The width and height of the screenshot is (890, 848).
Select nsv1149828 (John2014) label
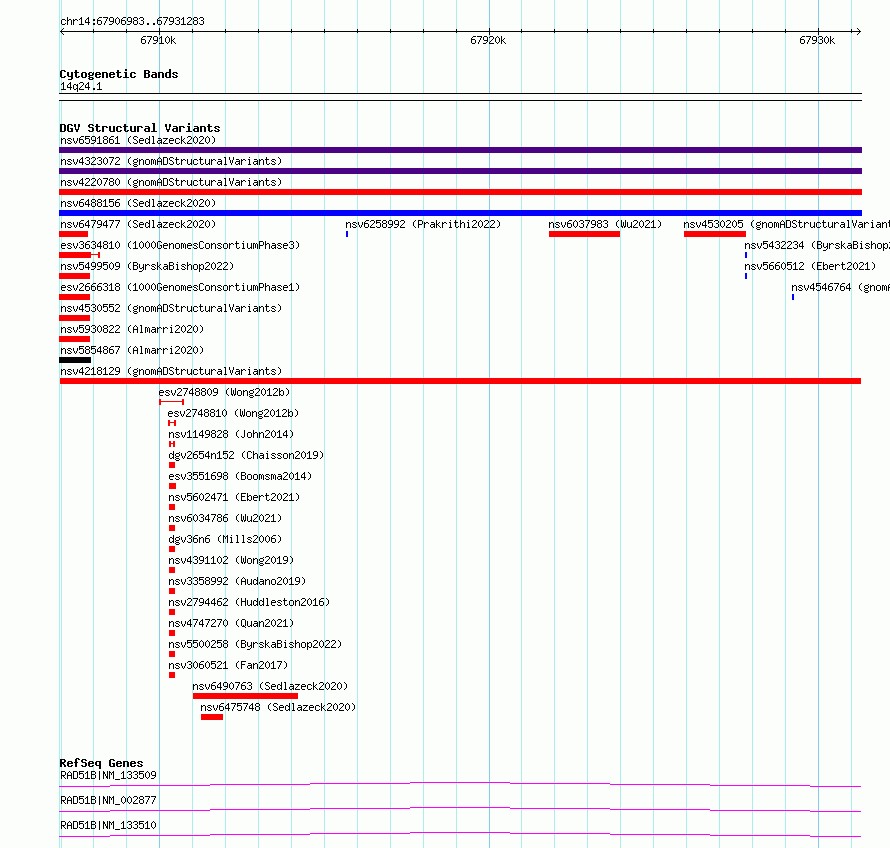(231, 434)
